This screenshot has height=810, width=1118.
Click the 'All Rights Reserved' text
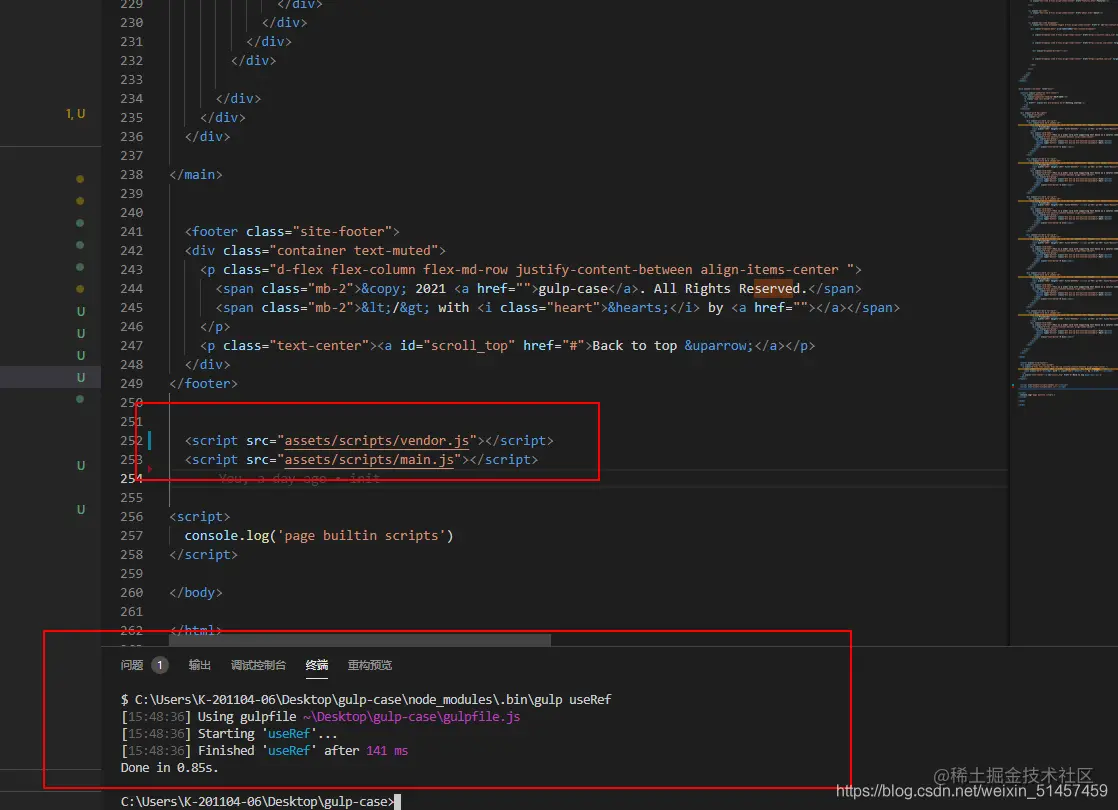[x=728, y=289]
